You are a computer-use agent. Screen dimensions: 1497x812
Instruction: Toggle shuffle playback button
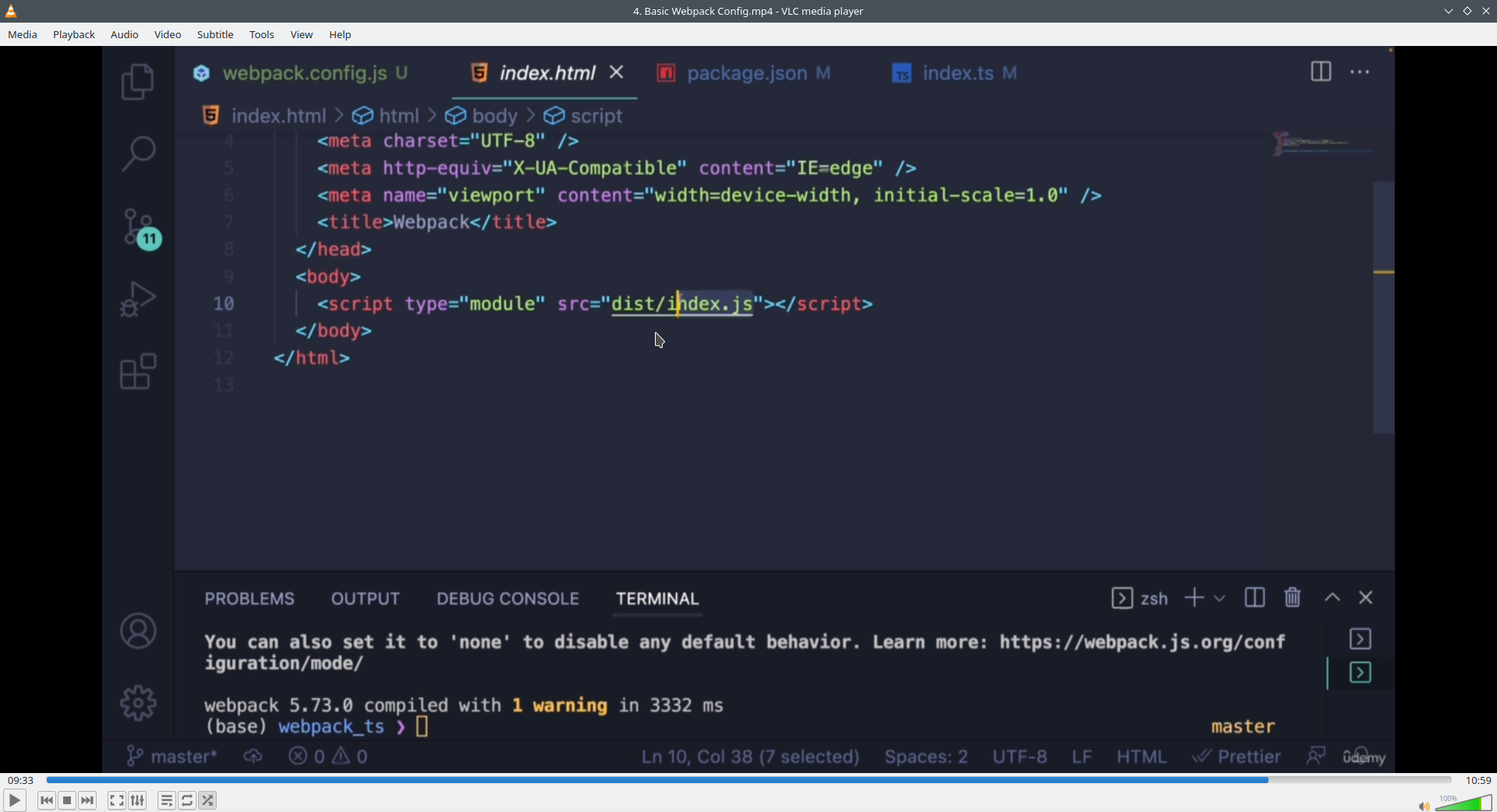[x=207, y=800]
